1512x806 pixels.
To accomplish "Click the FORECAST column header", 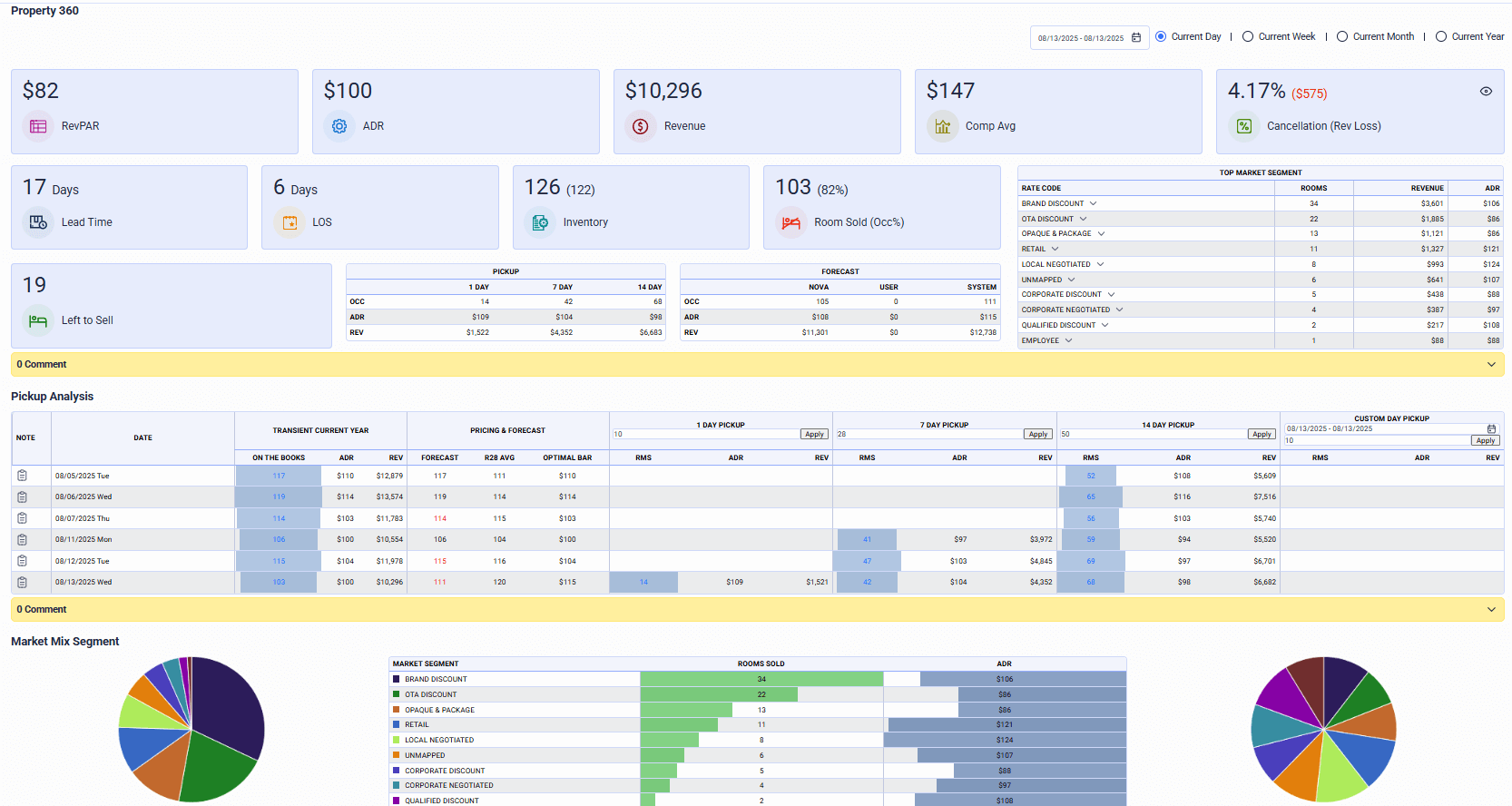I will pos(440,458).
